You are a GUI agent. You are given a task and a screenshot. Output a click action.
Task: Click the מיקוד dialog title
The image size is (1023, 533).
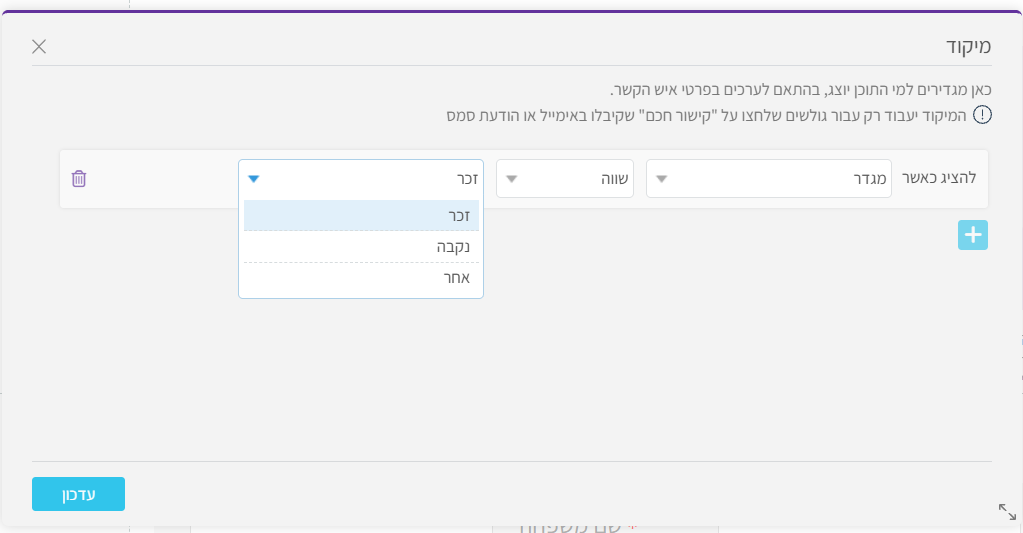(968, 46)
